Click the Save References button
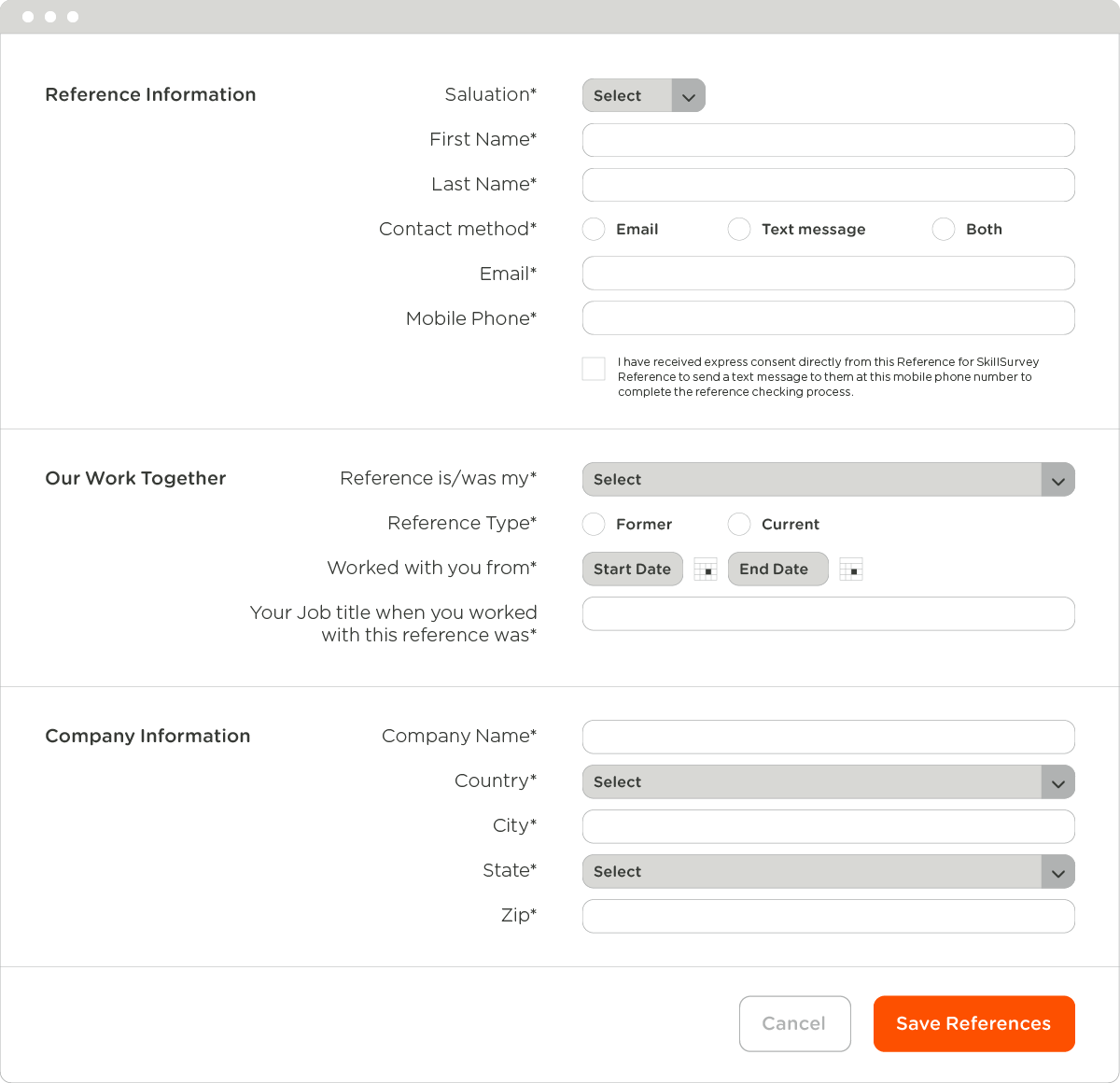This screenshot has height=1083, width=1120. 973,1023
